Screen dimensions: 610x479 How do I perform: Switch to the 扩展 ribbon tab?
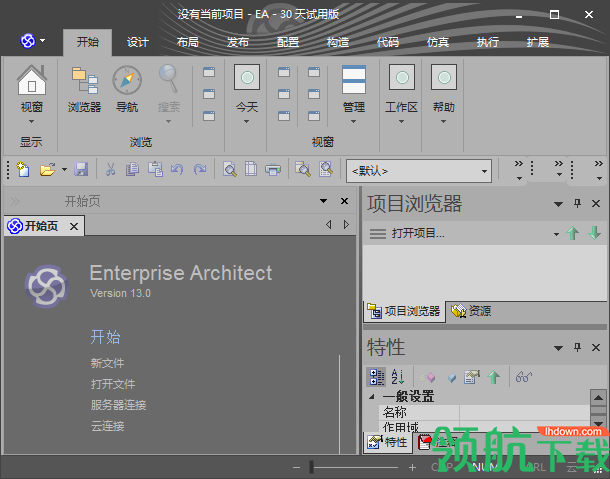tap(538, 42)
